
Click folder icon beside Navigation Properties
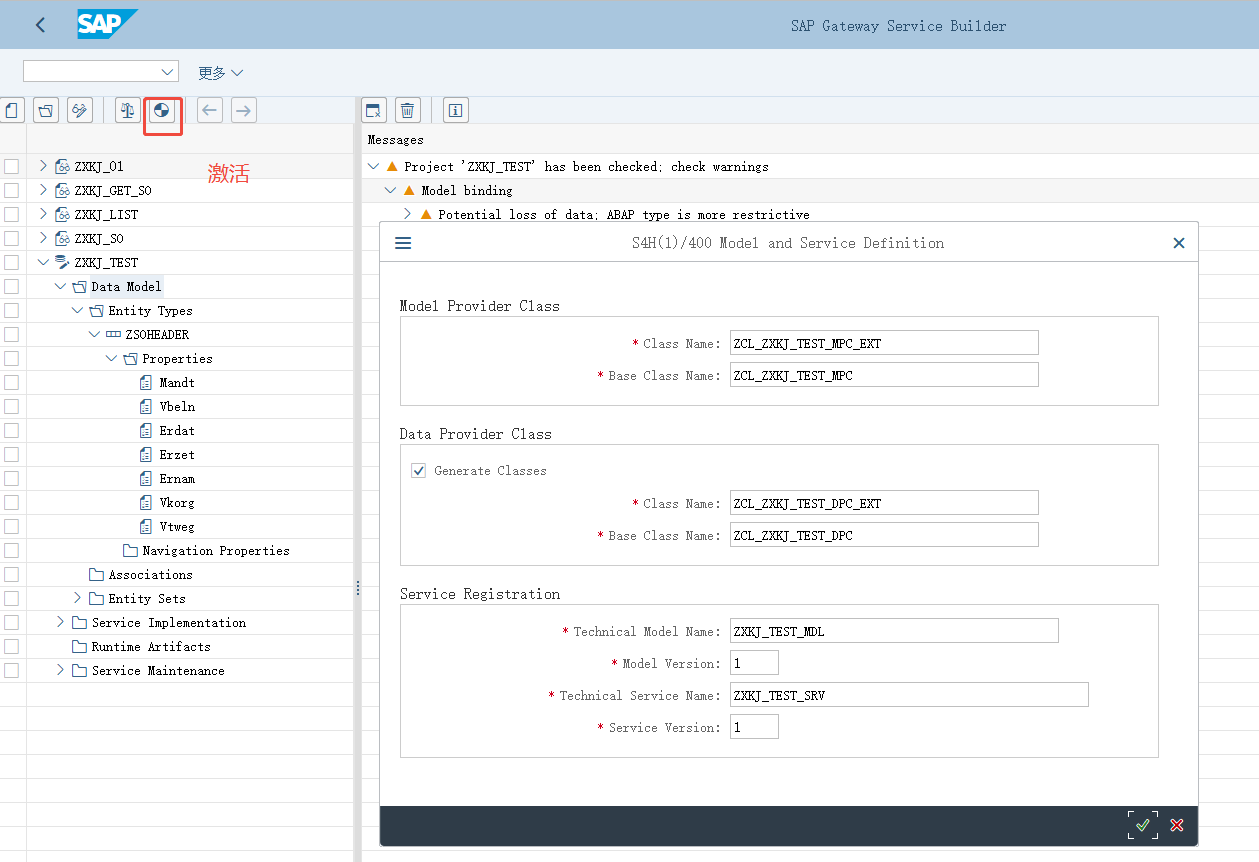(130, 550)
